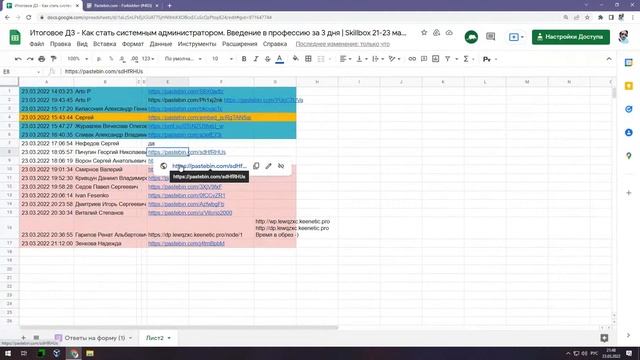
Task: Open Google Keep side panel
Action: click(629, 86)
